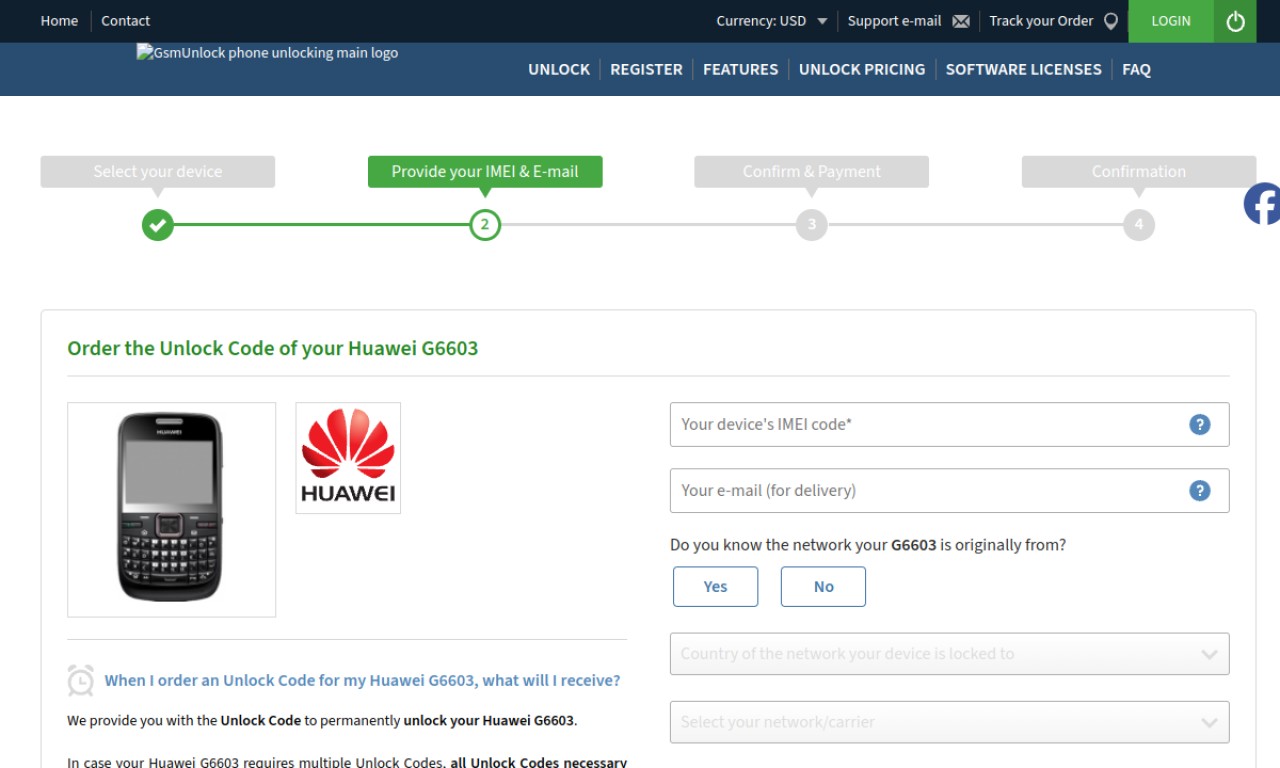Open the FAQ menu item

pyautogui.click(x=1136, y=69)
